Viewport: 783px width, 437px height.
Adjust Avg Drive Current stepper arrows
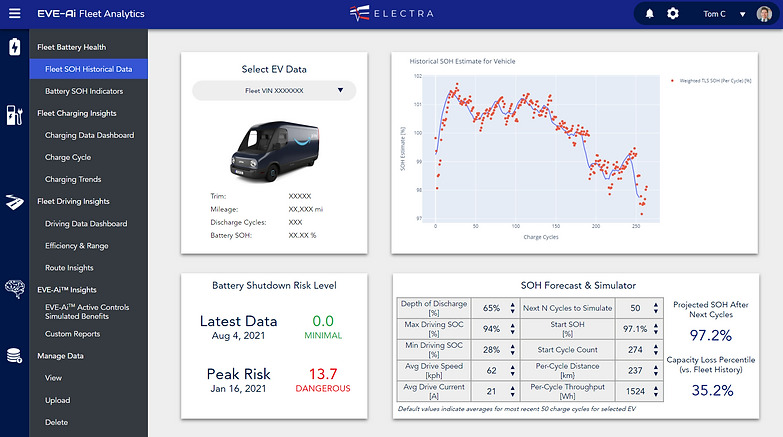click(512, 391)
